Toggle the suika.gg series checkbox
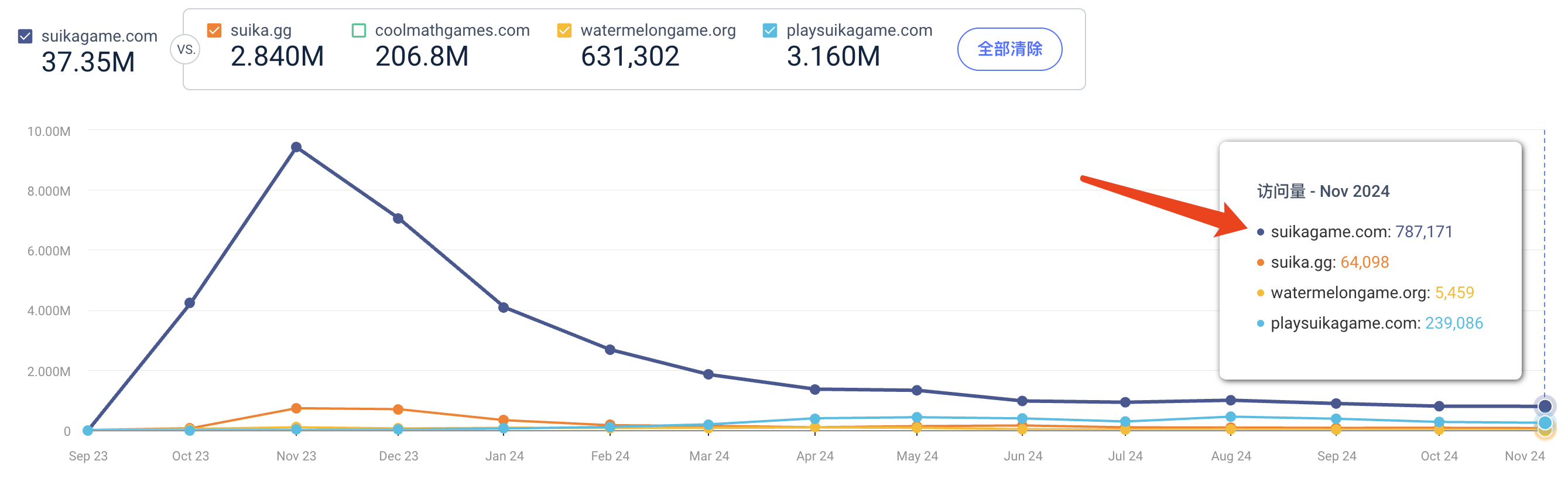The height and width of the screenshot is (478, 1568). (x=214, y=30)
